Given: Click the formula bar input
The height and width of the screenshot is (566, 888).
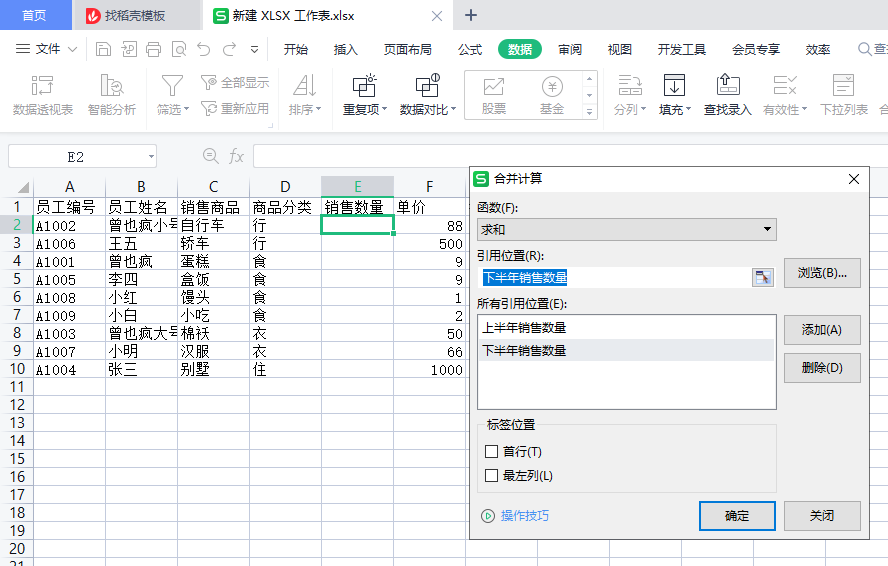Looking at the screenshot, I should tap(569, 156).
